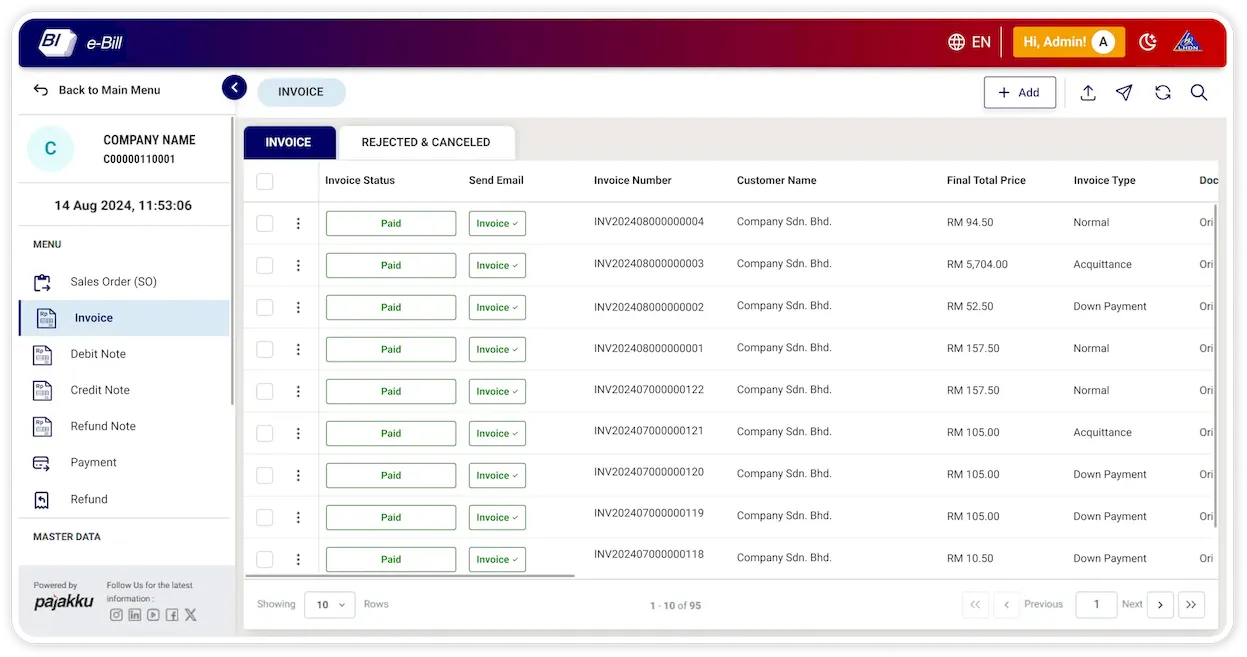Image resolution: width=1247 pixels, height=657 pixels.
Task: Click the upload/export icon in toolbar
Action: (x=1088, y=92)
